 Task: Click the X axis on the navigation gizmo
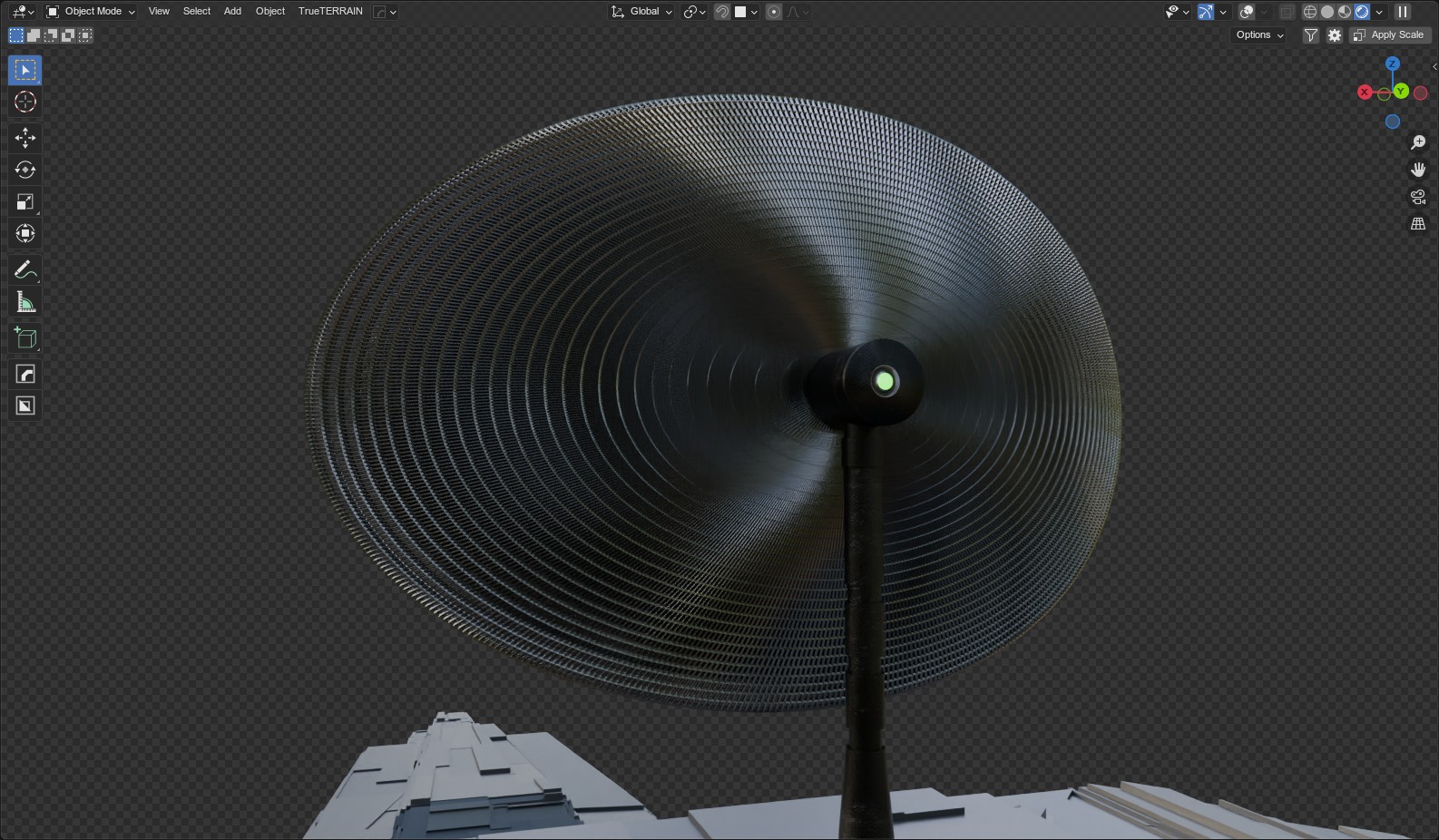pos(1365,93)
